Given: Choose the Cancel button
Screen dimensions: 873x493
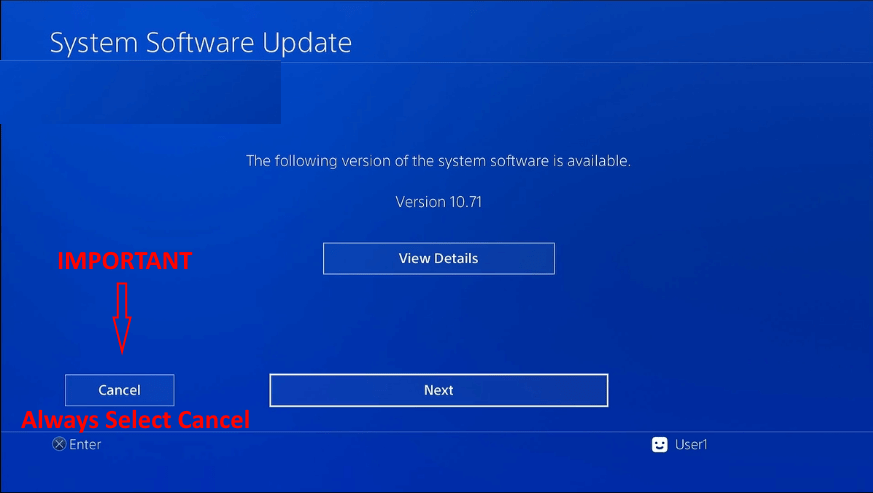Looking at the screenshot, I should (x=120, y=390).
